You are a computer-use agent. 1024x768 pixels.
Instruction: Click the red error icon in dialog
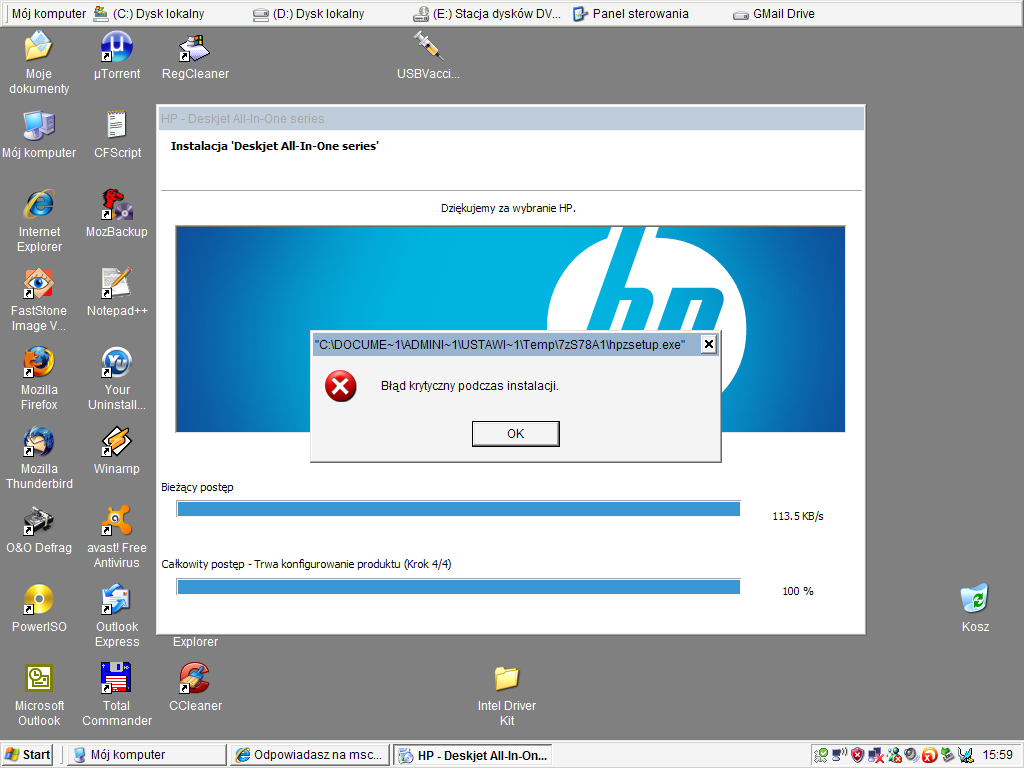pyautogui.click(x=341, y=387)
